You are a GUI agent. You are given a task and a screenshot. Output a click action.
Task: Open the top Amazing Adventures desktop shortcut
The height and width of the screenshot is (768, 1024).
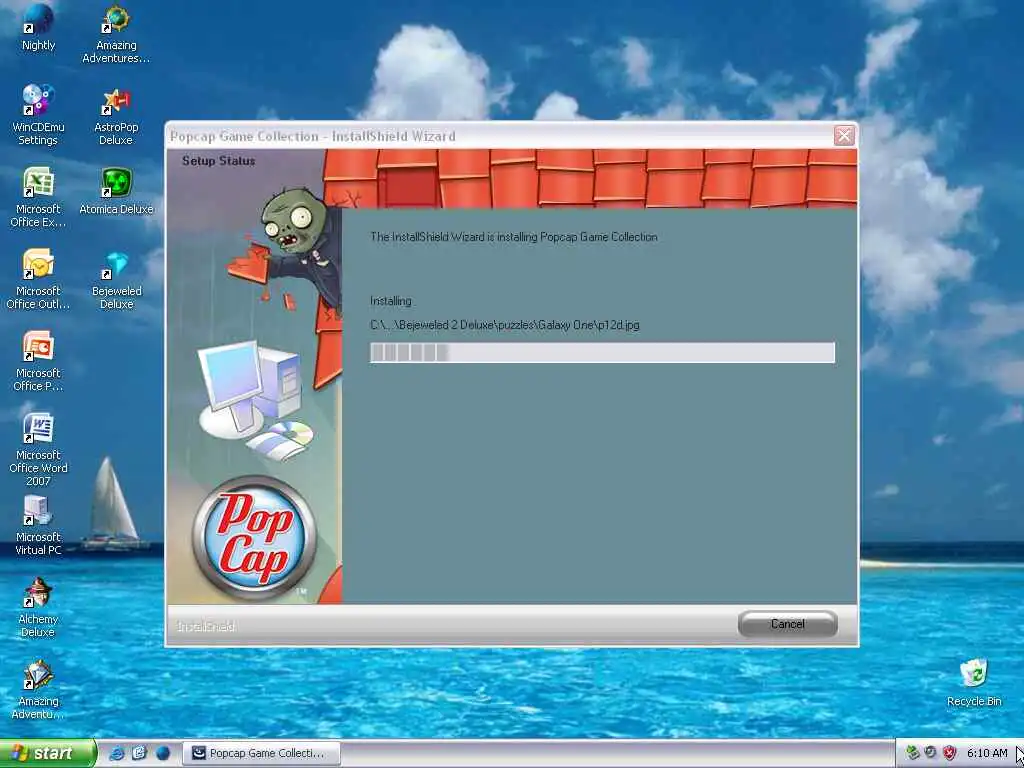click(116, 34)
